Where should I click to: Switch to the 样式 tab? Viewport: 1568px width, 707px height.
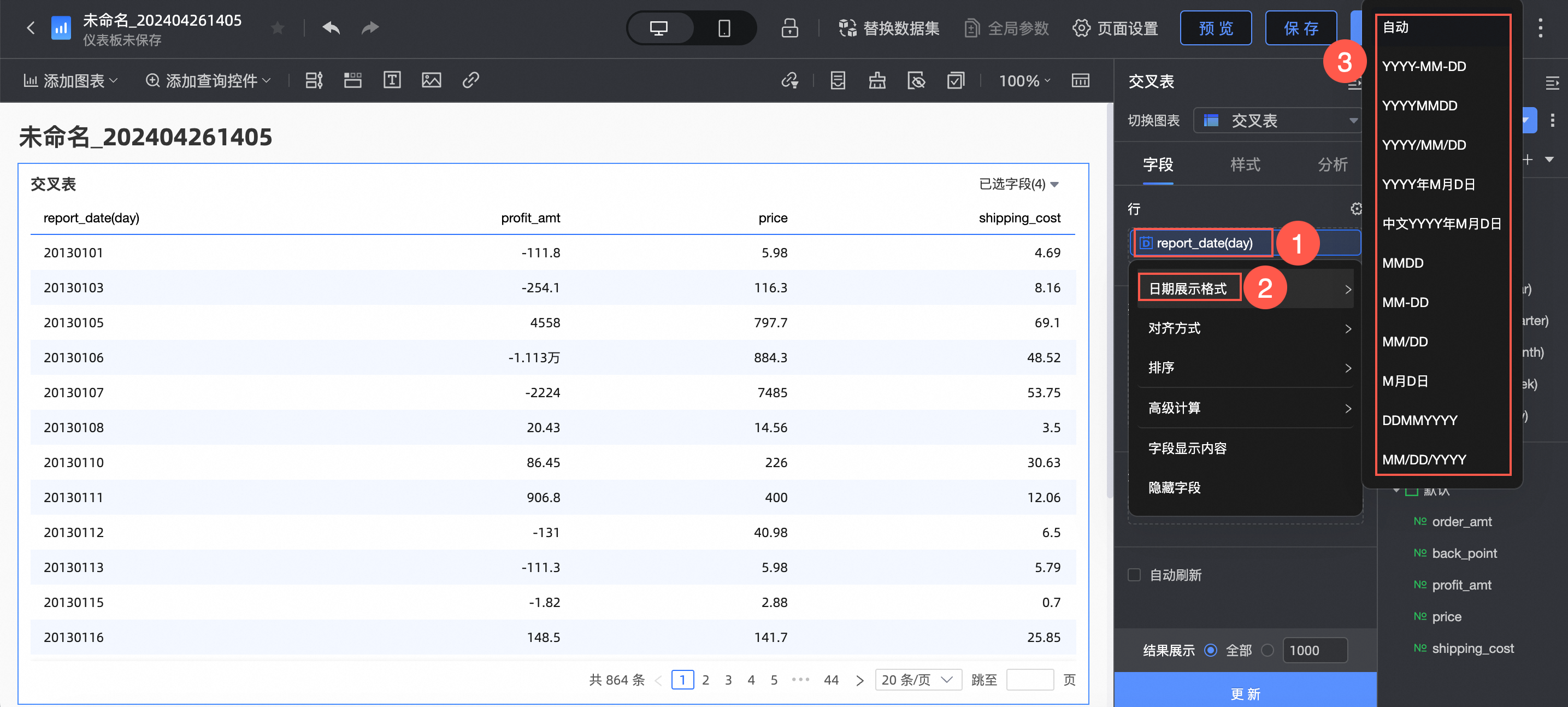[x=1246, y=164]
